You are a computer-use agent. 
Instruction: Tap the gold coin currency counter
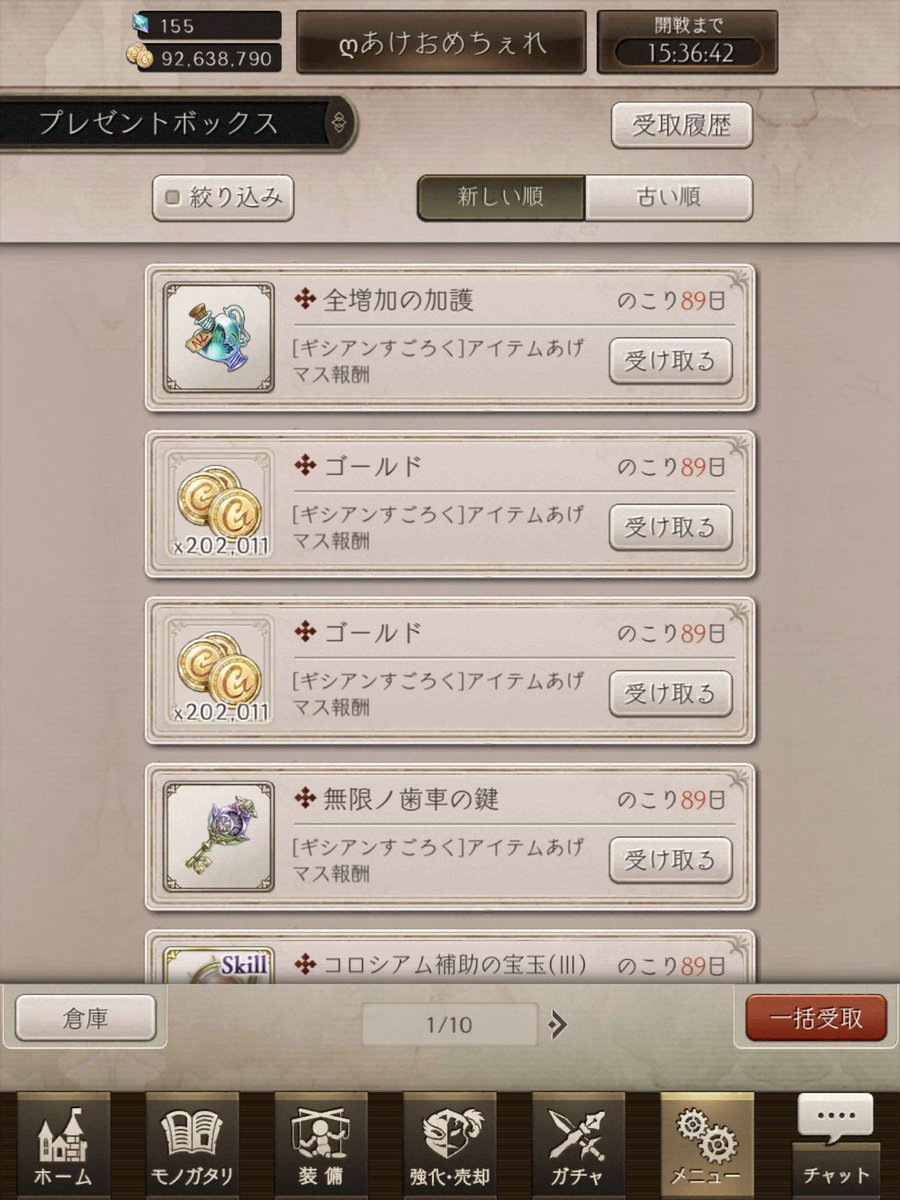(x=204, y=58)
